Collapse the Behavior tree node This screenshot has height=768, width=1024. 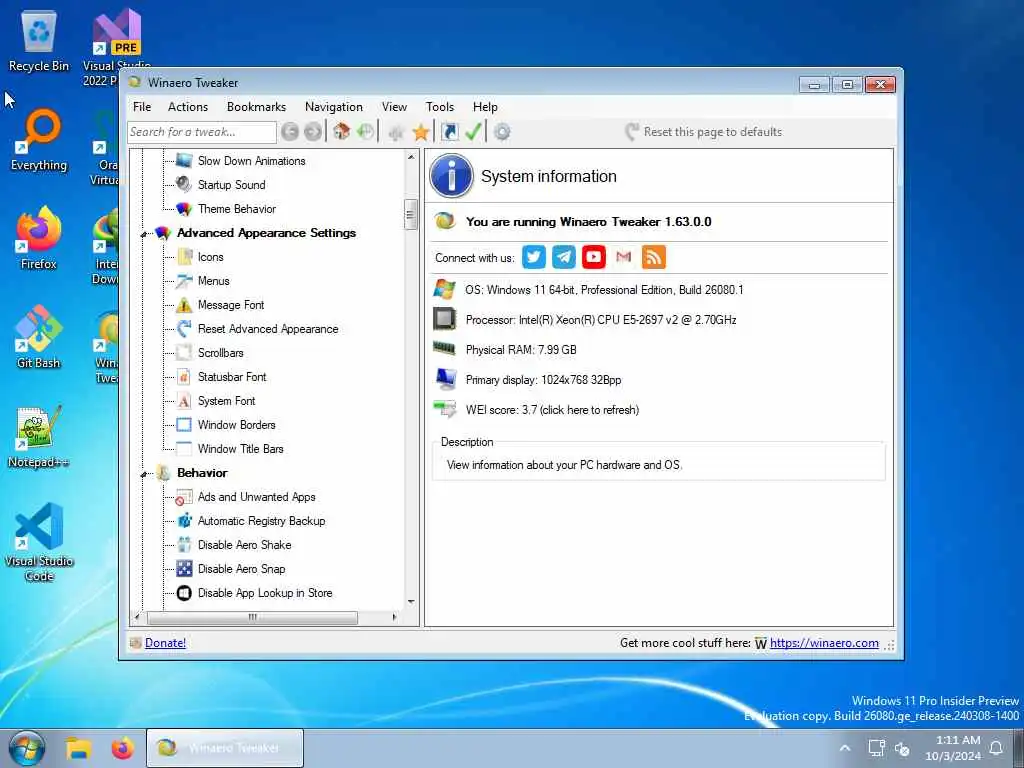tap(143, 474)
